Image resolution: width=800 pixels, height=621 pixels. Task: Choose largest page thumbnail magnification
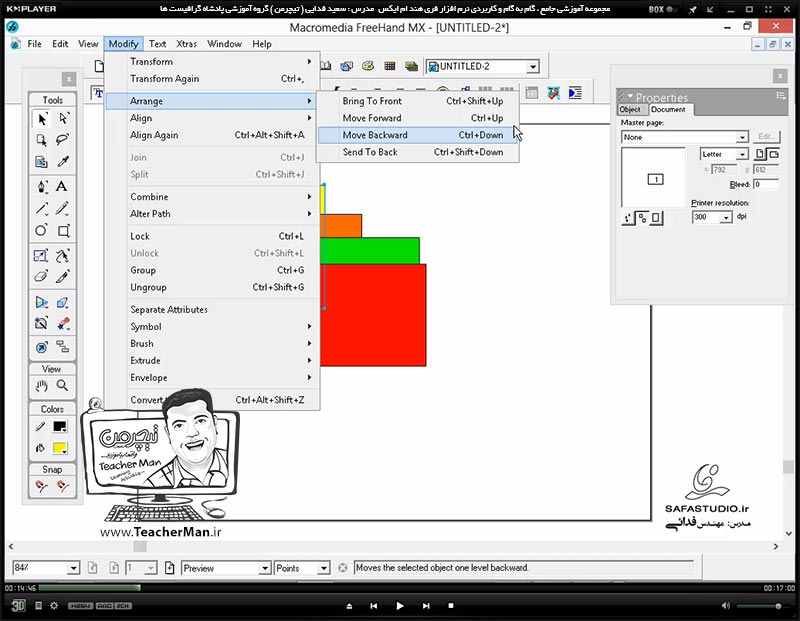pos(656,218)
